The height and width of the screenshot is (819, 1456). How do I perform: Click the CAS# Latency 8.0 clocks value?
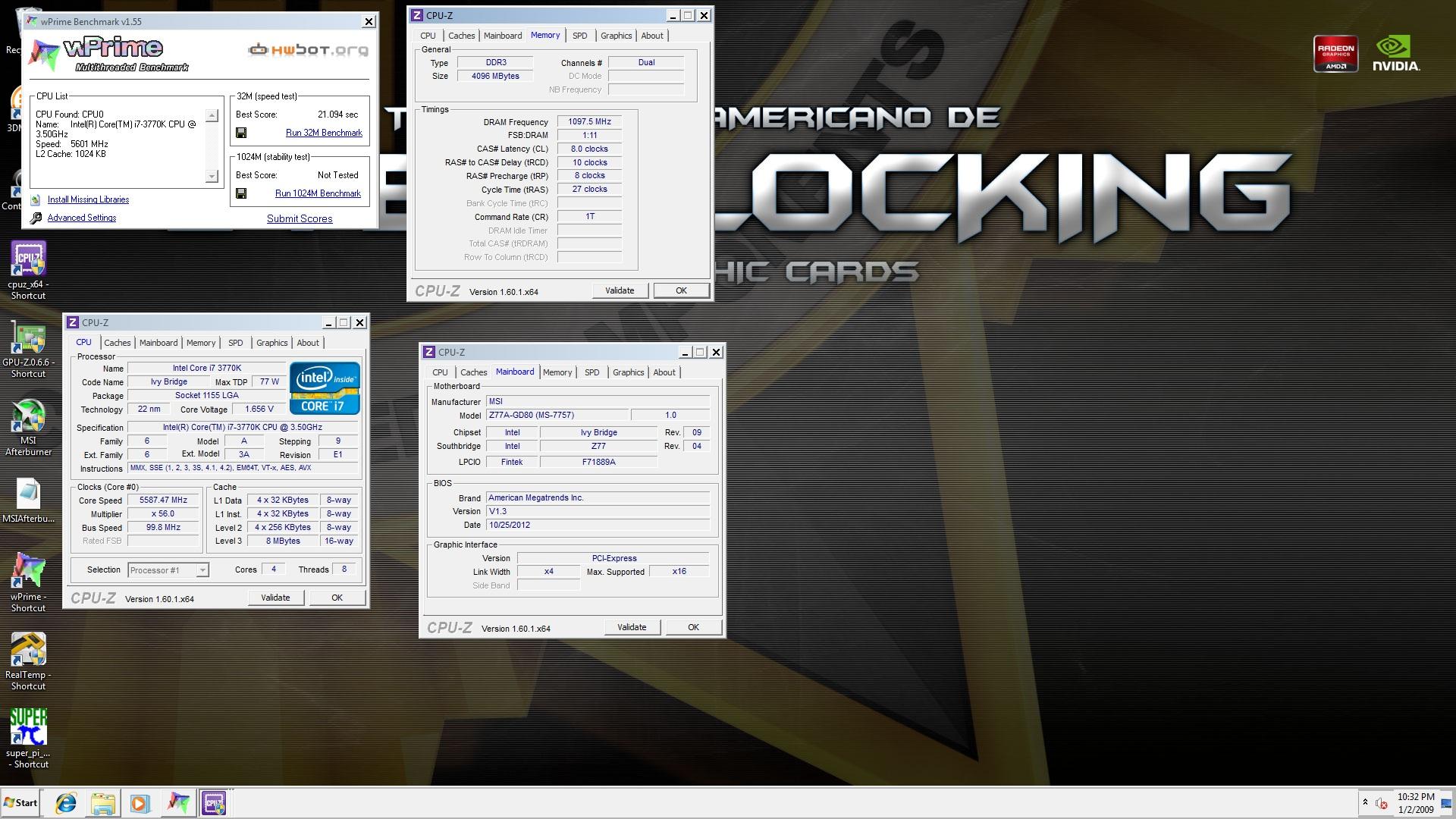[589, 149]
